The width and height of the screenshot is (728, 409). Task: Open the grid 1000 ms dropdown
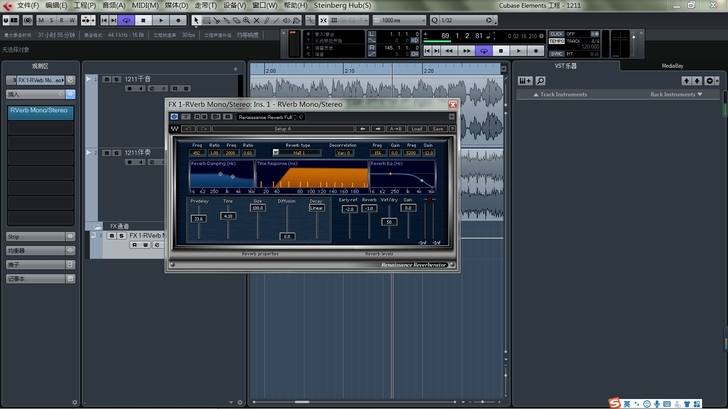(399, 20)
